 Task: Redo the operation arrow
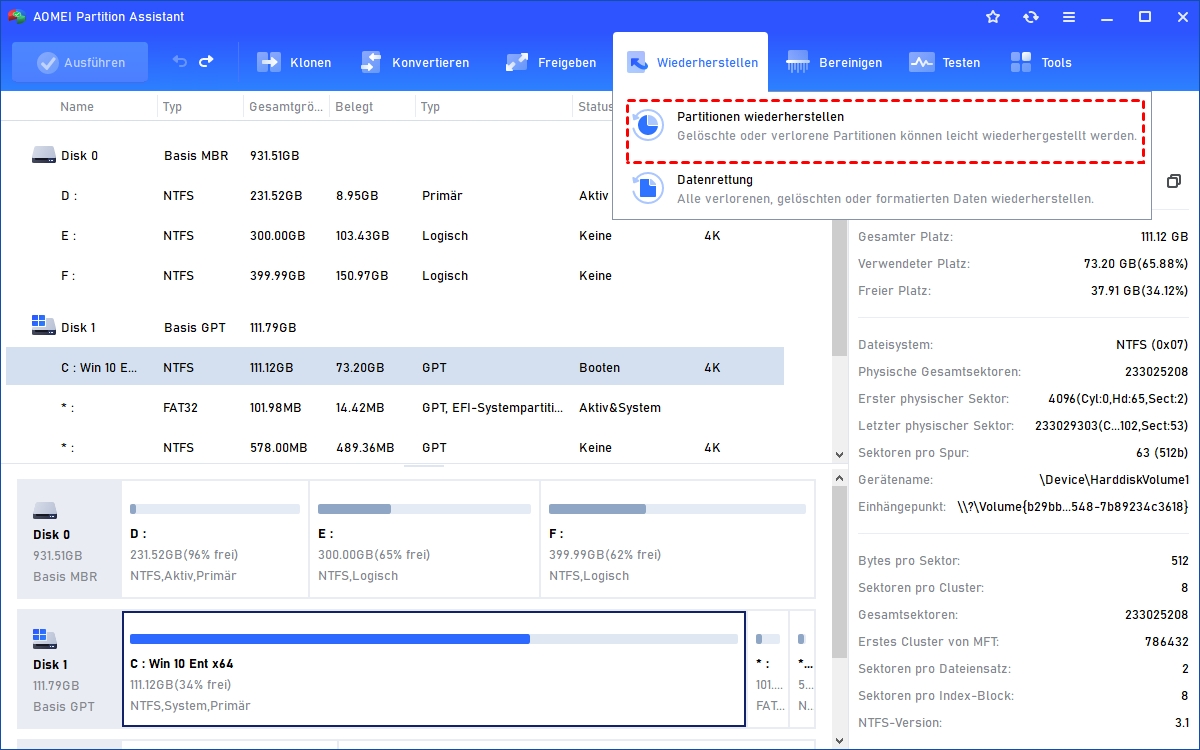coord(206,62)
